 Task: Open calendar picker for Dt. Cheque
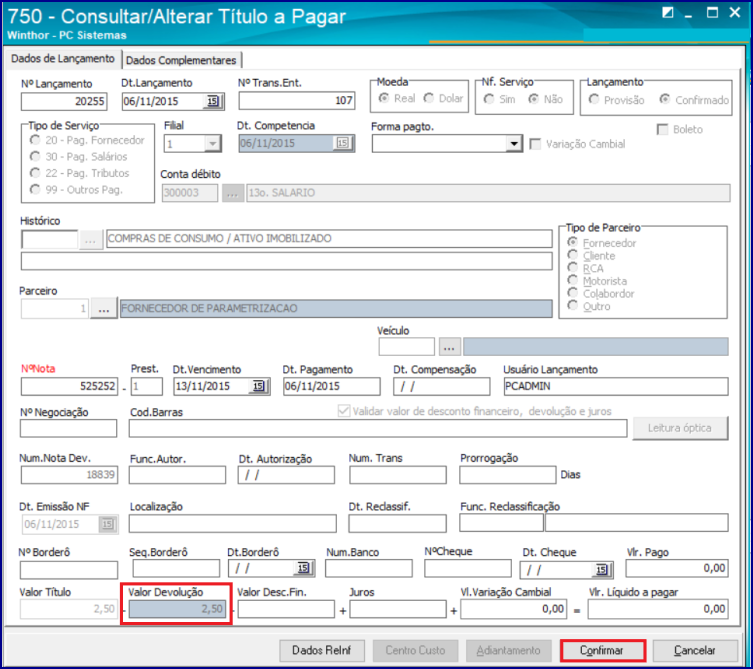pyautogui.click(x=602, y=570)
